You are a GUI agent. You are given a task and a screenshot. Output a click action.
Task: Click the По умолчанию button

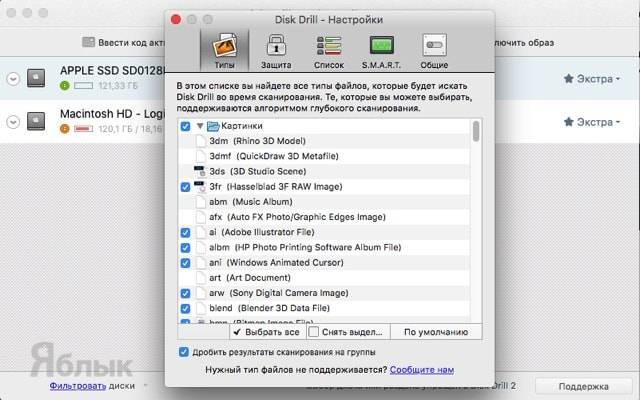pyautogui.click(x=436, y=332)
